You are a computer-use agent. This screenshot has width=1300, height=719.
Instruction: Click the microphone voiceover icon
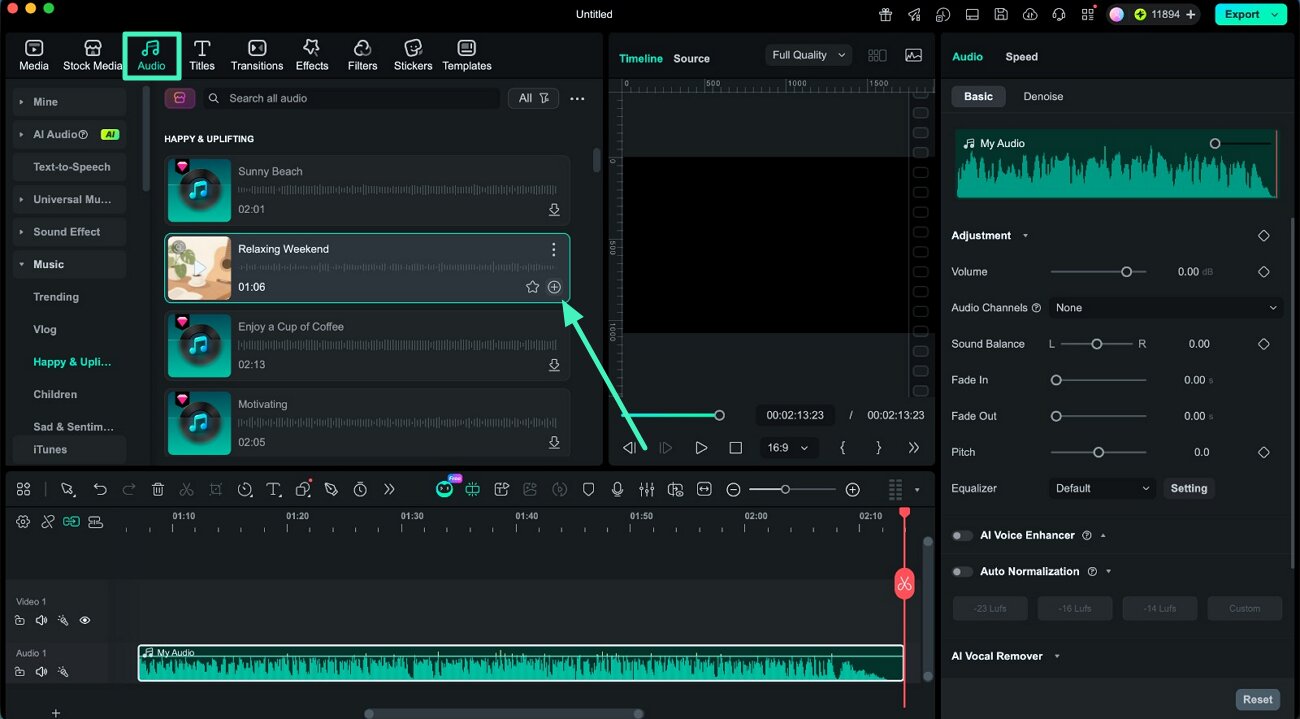coord(618,489)
